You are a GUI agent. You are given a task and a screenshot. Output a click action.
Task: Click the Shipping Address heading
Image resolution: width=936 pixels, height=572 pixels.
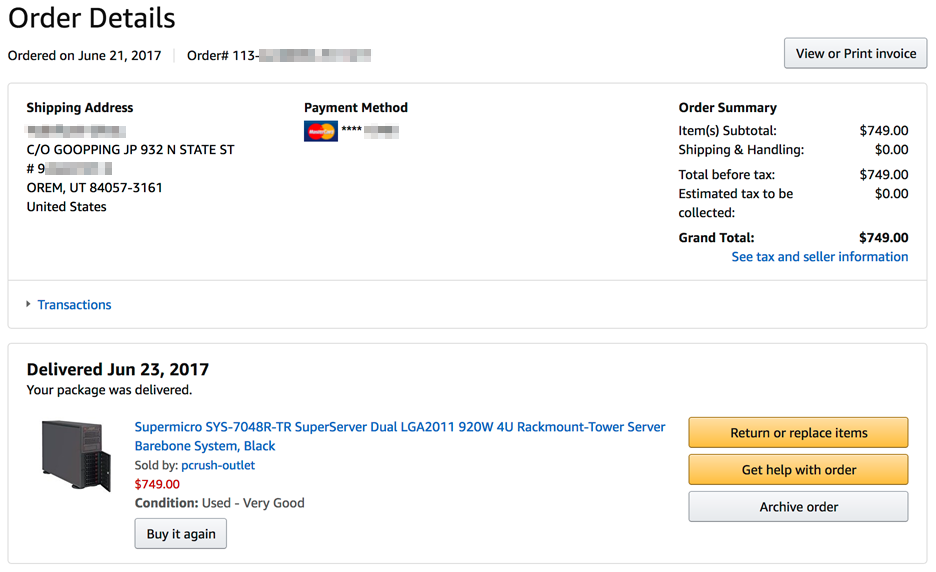pos(80,108)
